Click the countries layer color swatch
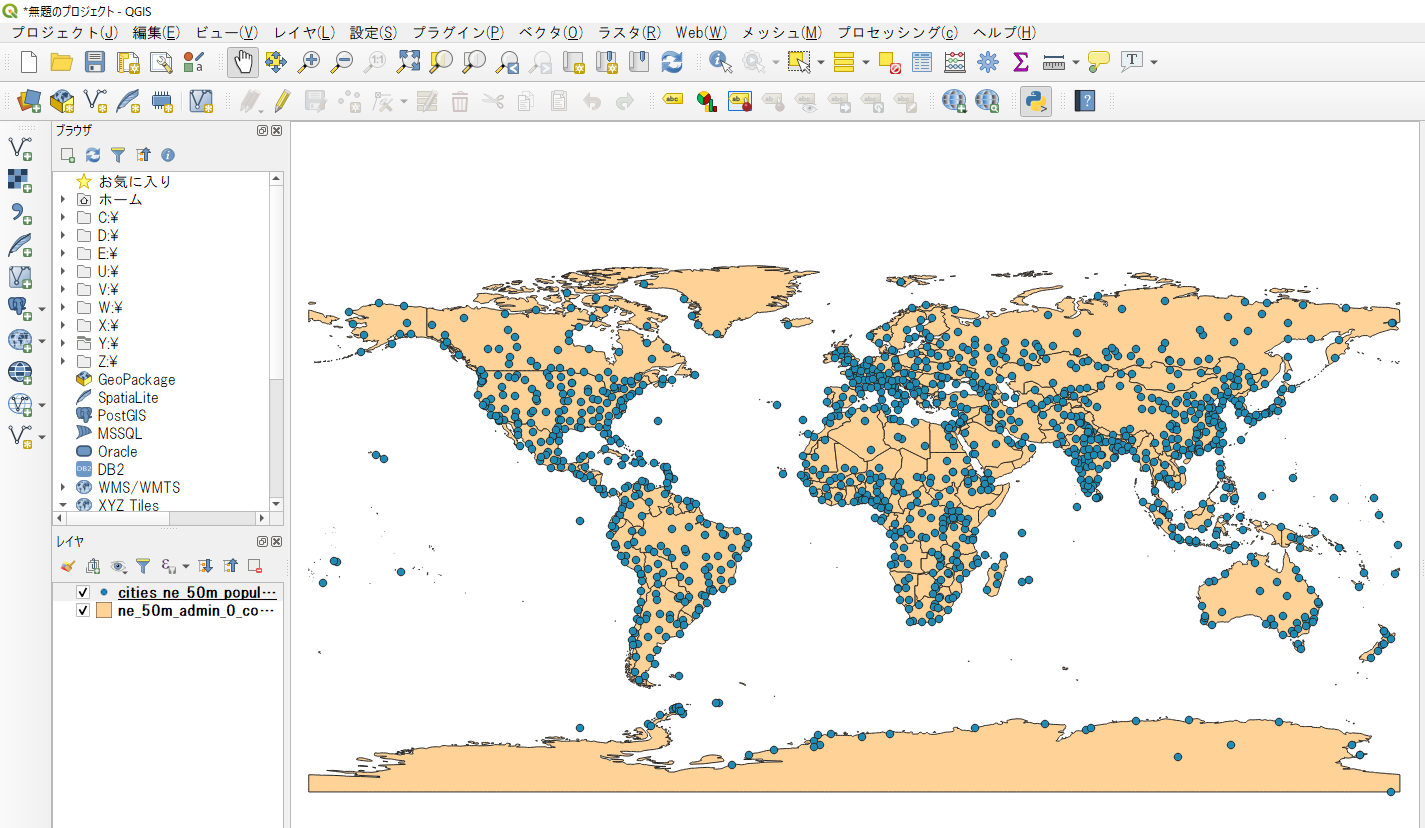Screen dimensions: 1425x828 pos(103,611)
